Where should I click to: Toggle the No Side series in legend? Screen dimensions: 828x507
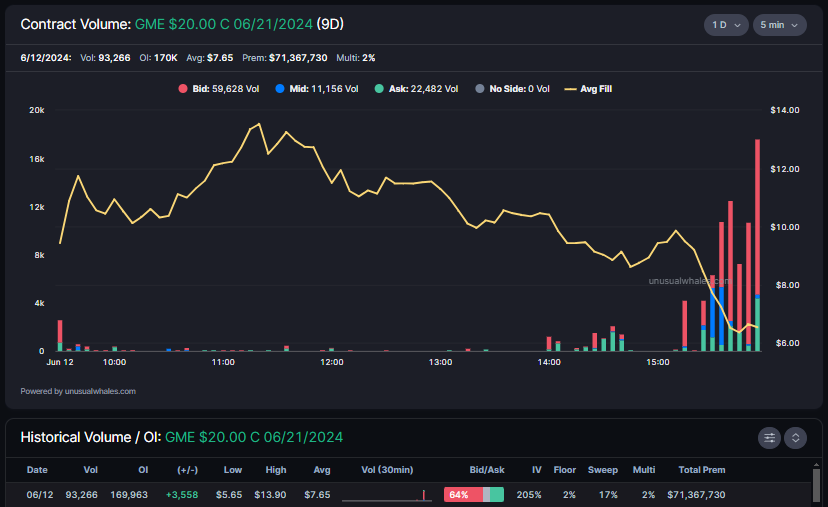tap(512, 89)
